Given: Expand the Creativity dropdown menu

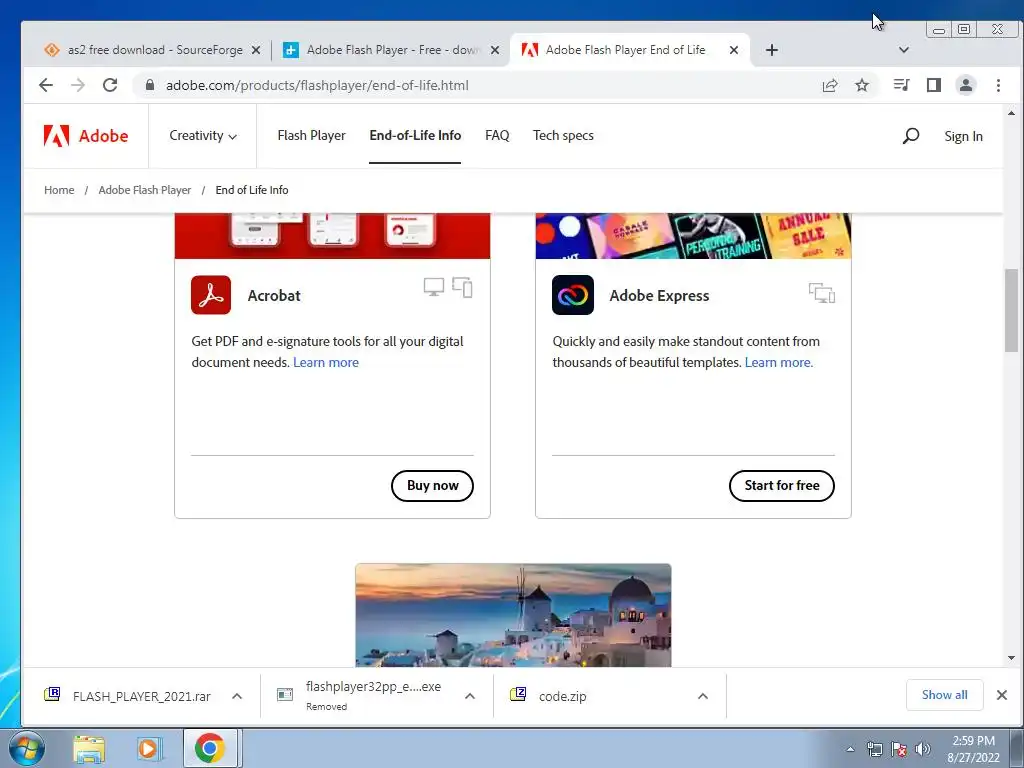Looking at the screenshot, I should (202, 136).
